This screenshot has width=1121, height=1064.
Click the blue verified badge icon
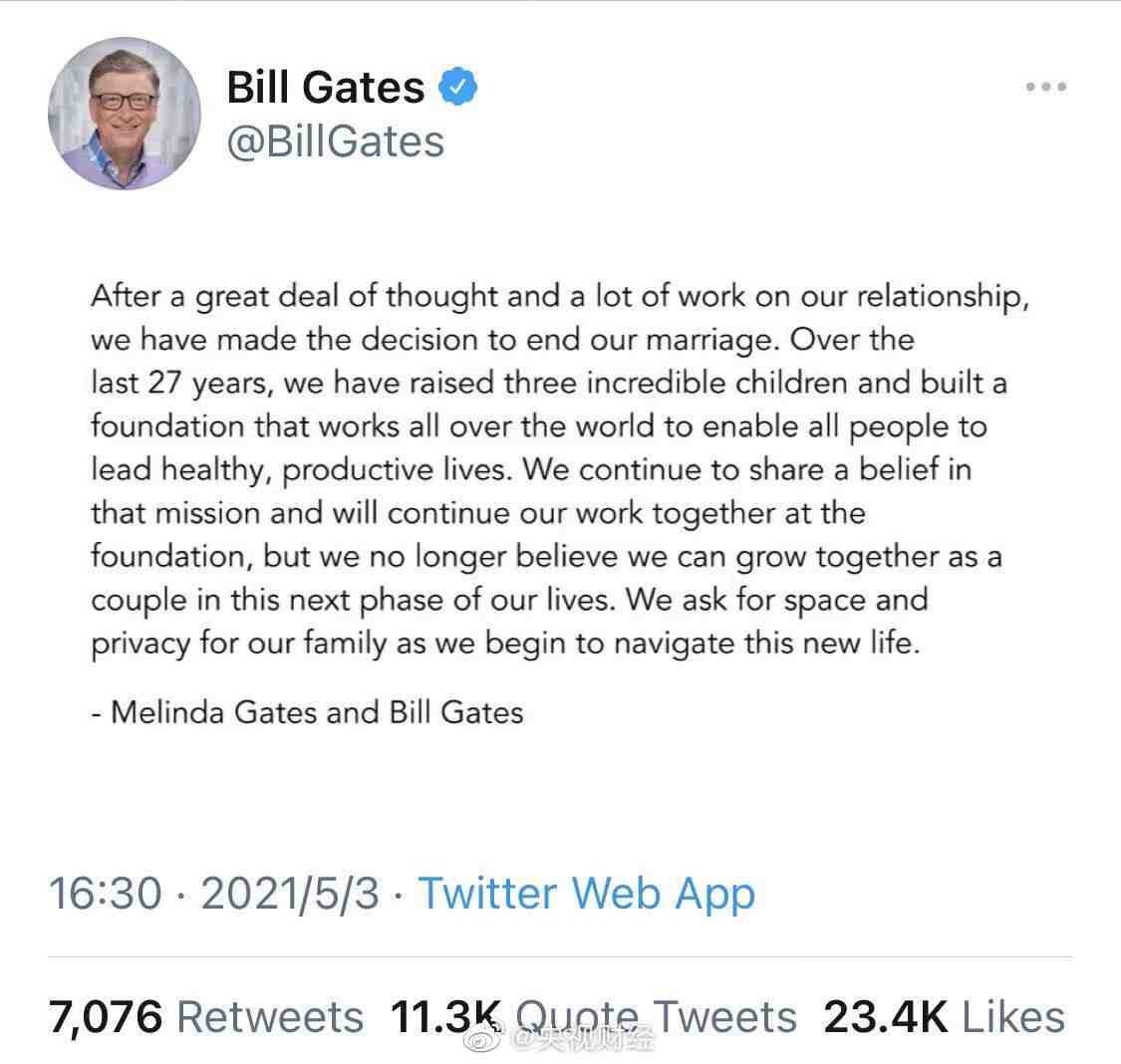pos(458,88)
